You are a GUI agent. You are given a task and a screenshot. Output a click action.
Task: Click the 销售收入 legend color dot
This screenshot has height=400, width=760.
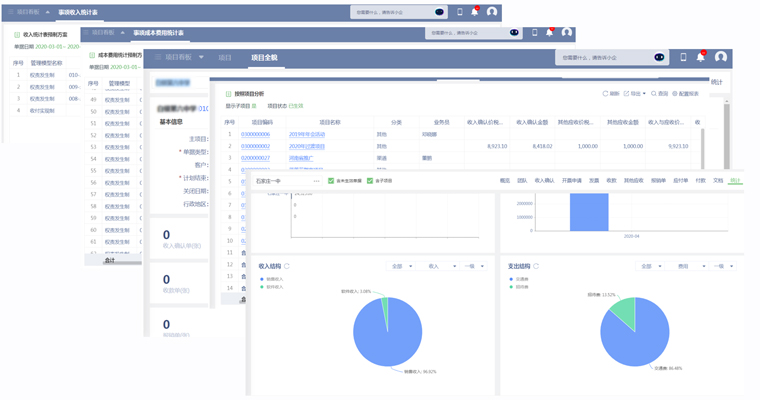click(261, 279)
